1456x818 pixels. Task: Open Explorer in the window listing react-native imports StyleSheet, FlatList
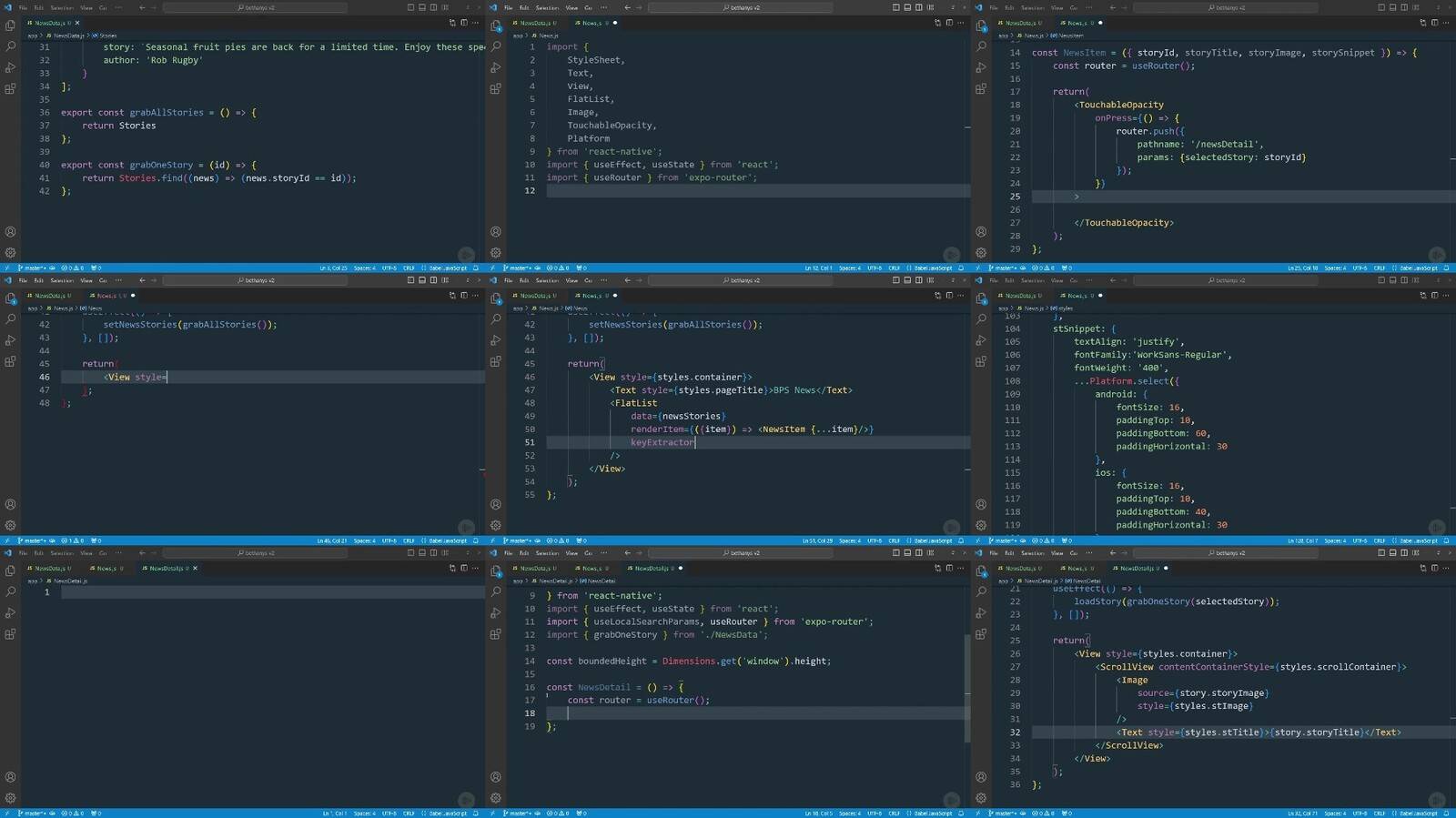pos(496,25)
